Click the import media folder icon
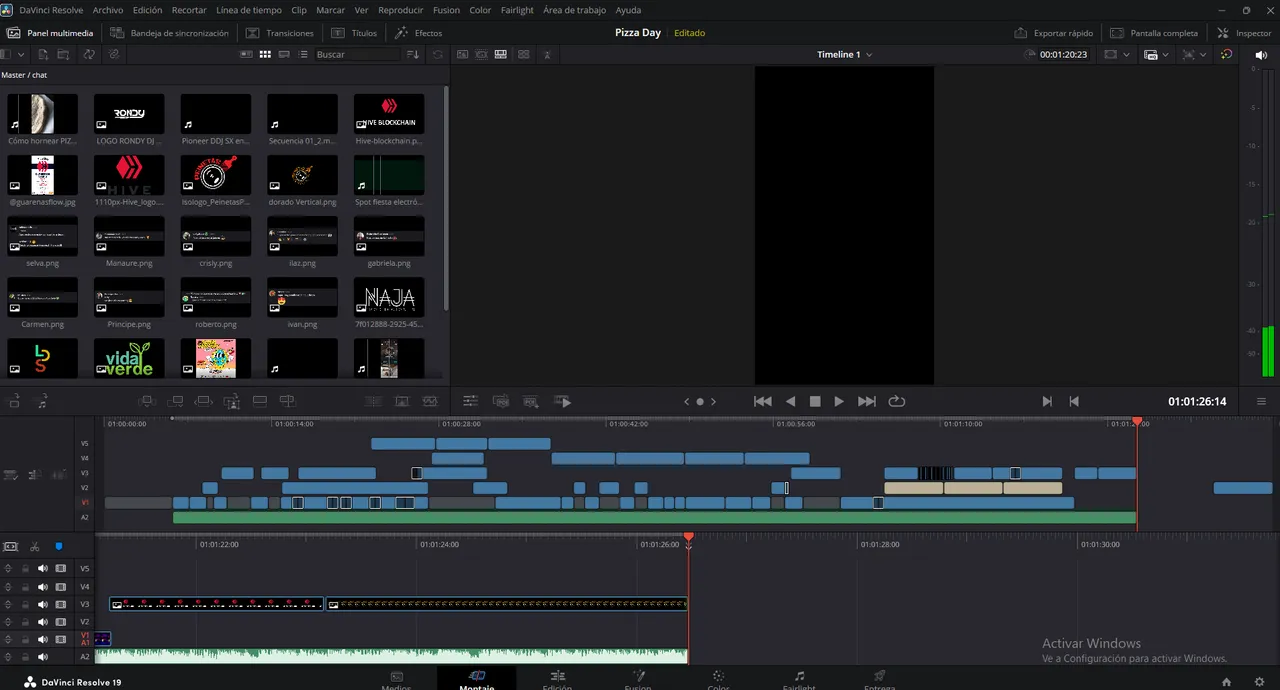 click(x=62, y=54)
